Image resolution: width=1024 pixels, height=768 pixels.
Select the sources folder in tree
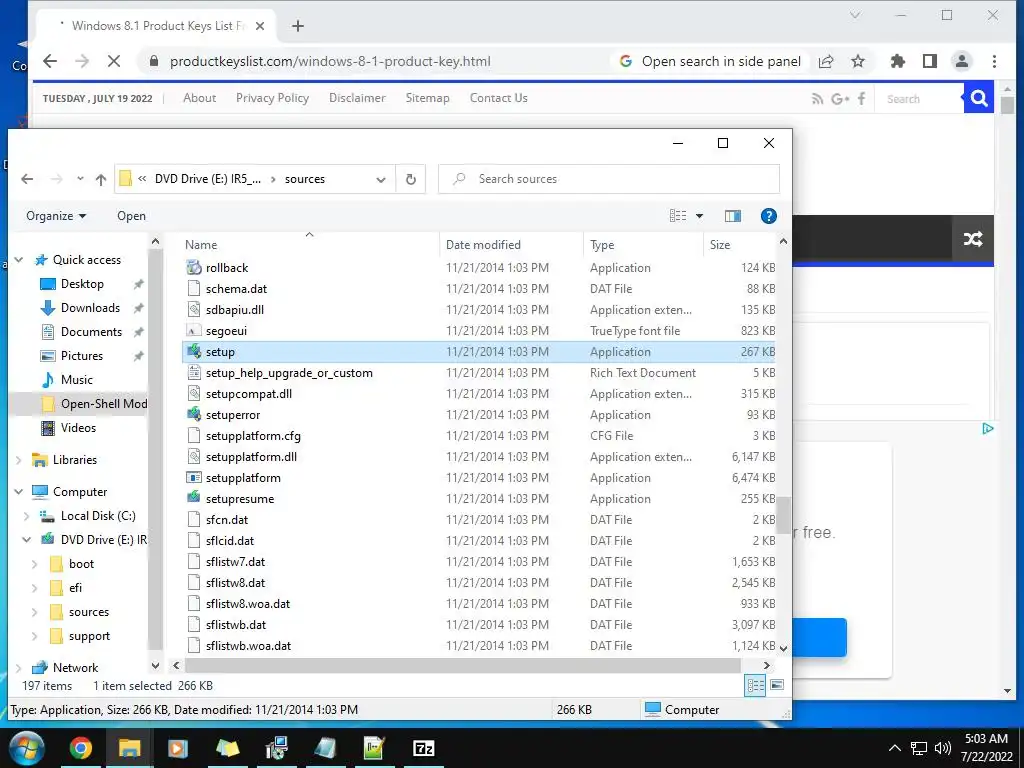pos(89,612)
